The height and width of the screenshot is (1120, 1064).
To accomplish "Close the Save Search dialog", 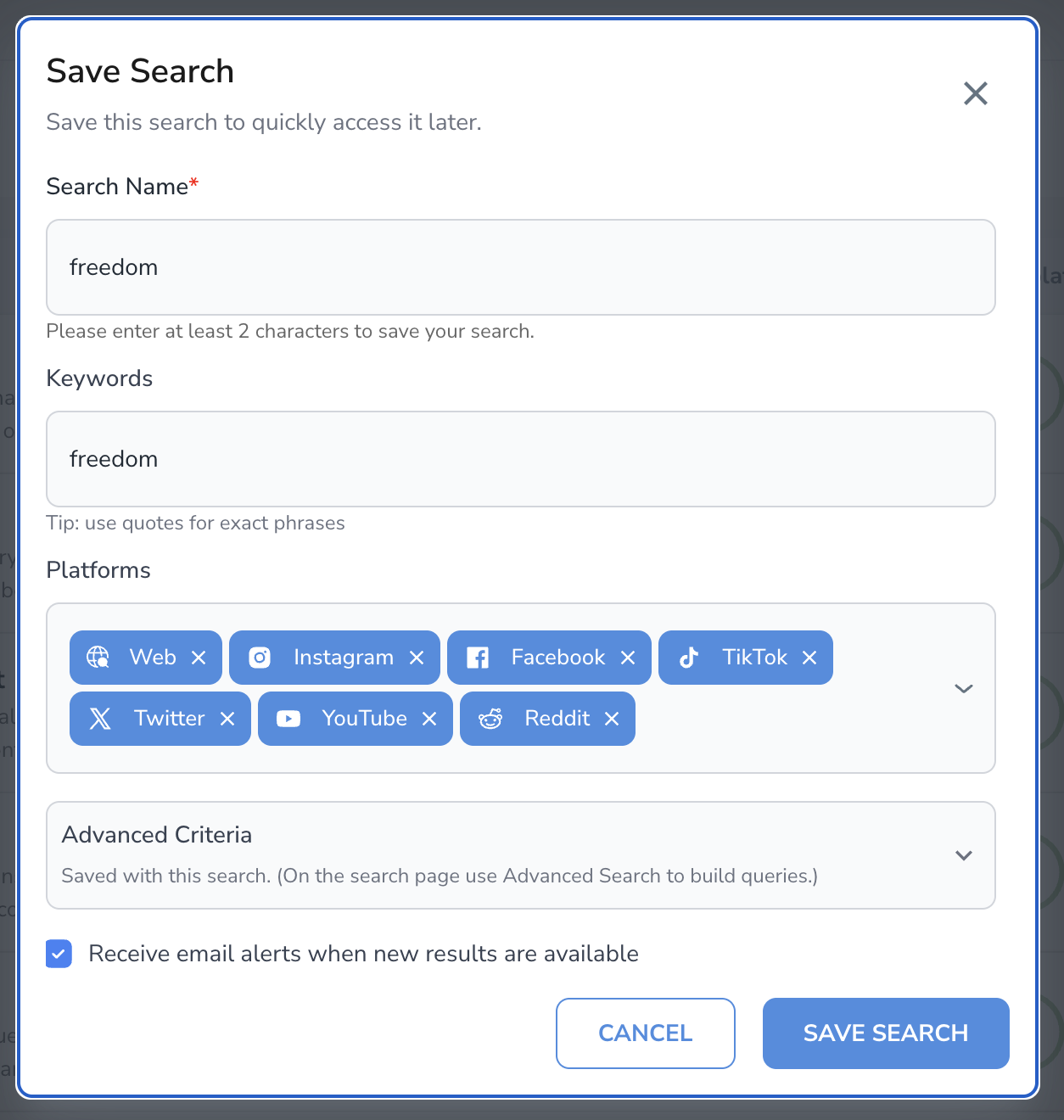I will tap(976, 93).
